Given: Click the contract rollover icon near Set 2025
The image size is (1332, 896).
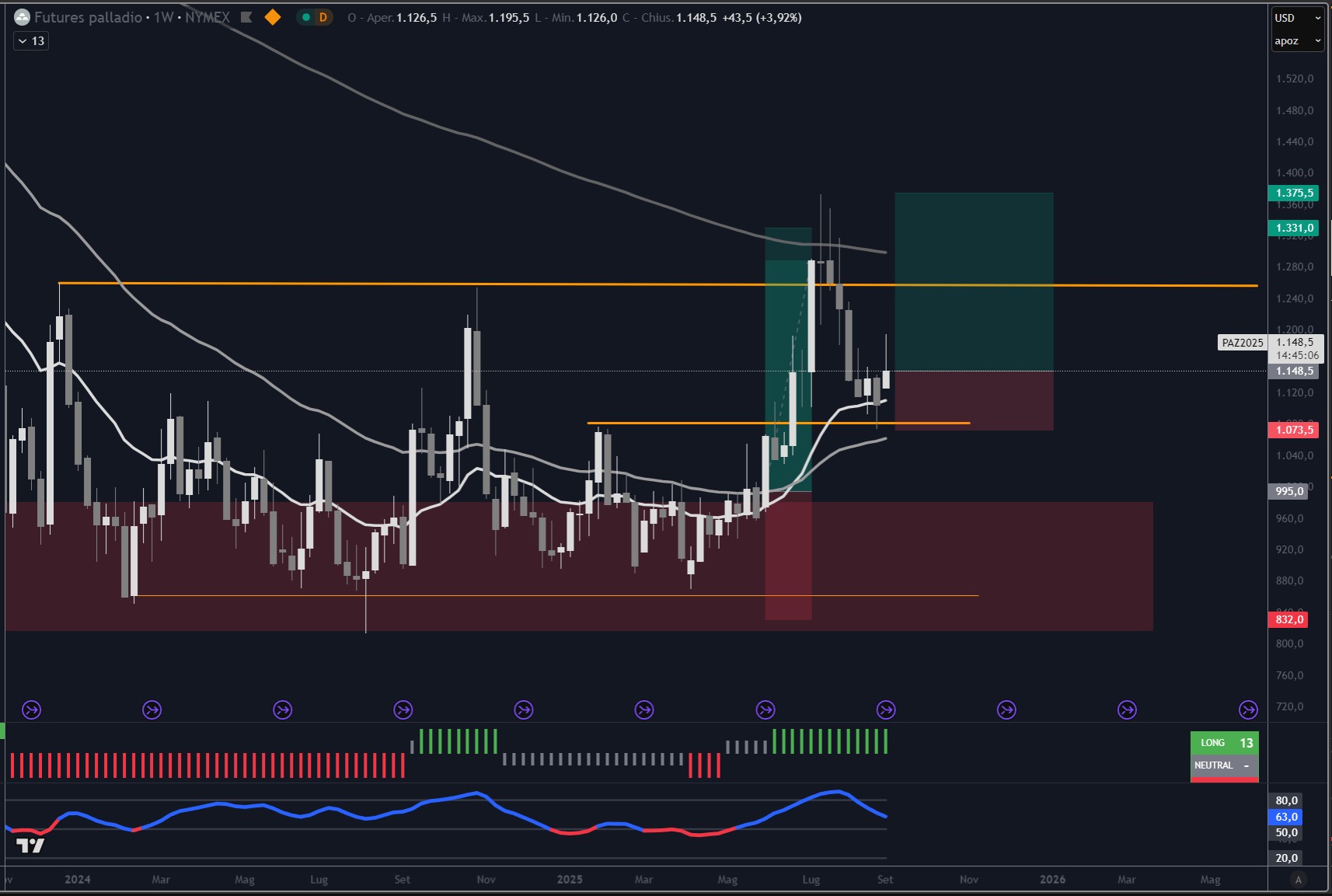Looking at the screenshot, I should [x=886, y=709].
